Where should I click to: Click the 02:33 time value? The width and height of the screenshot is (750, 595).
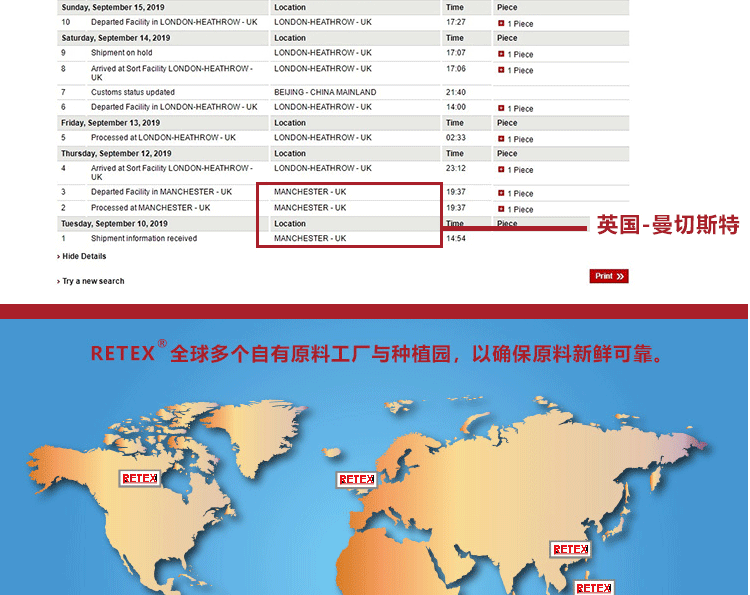tap(456, 138)
